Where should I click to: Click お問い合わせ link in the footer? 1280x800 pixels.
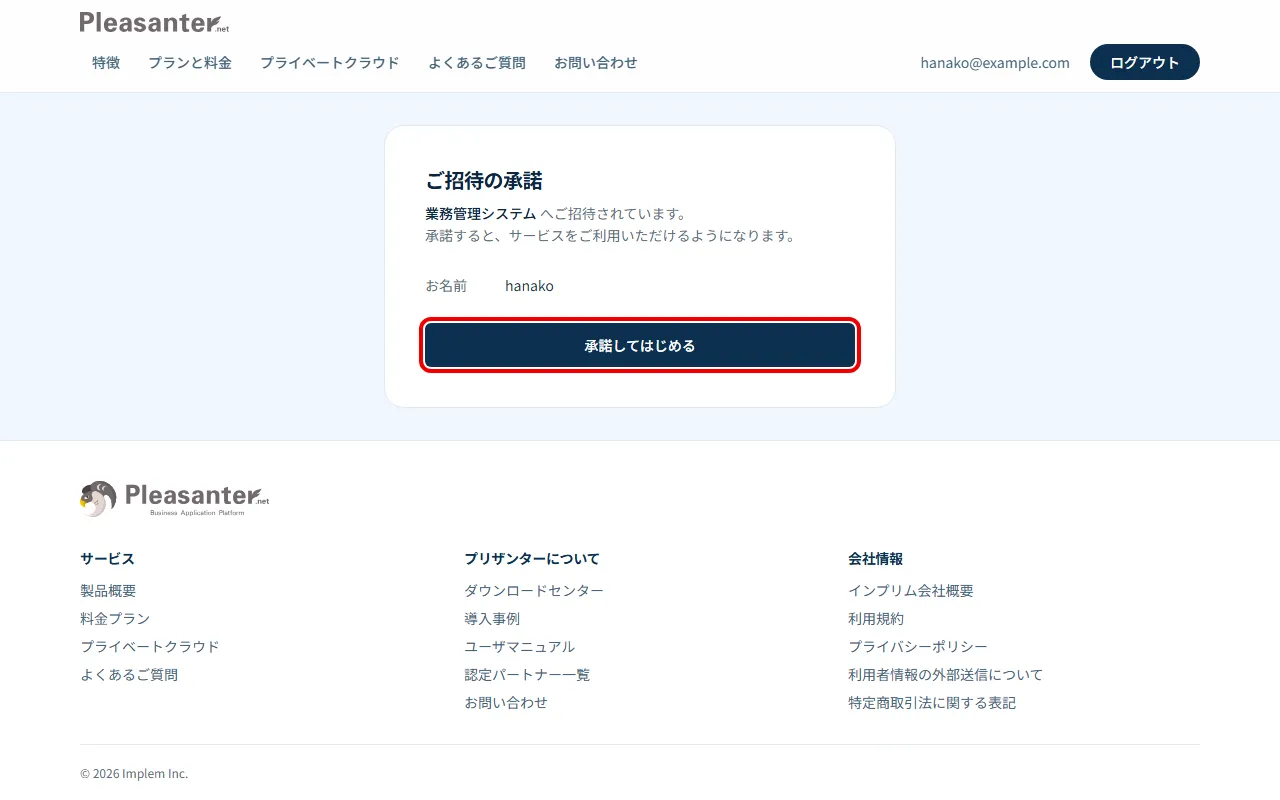506,703
